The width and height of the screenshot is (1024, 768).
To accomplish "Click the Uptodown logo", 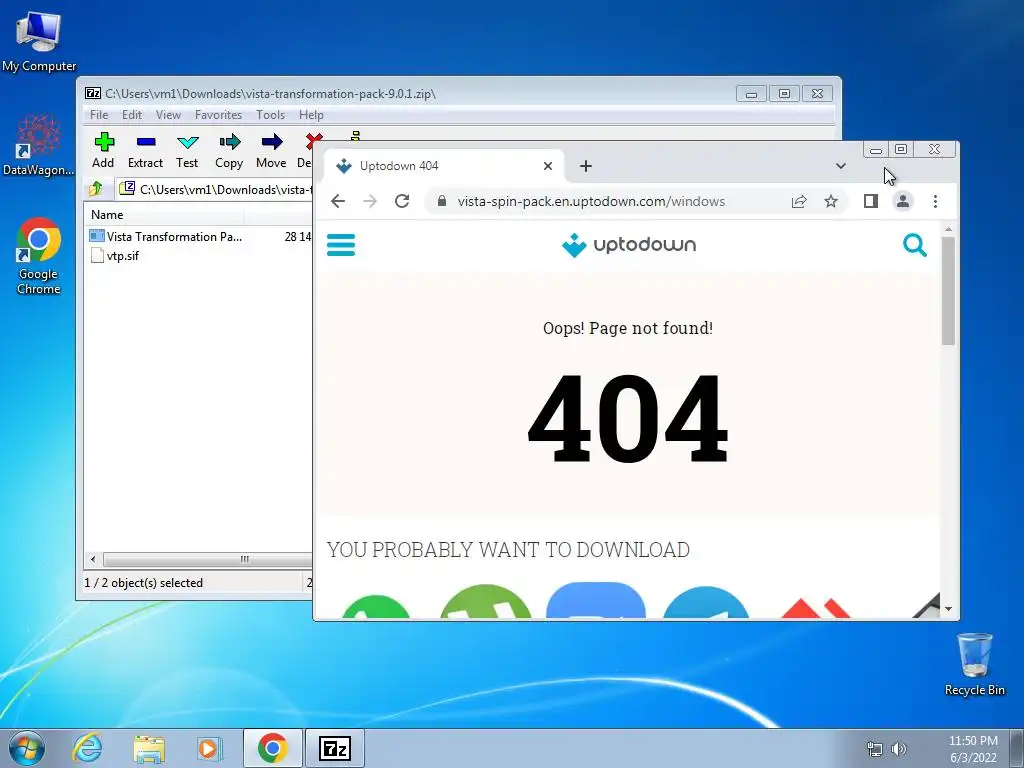I will pyautogui.click(x=628, y=245).
